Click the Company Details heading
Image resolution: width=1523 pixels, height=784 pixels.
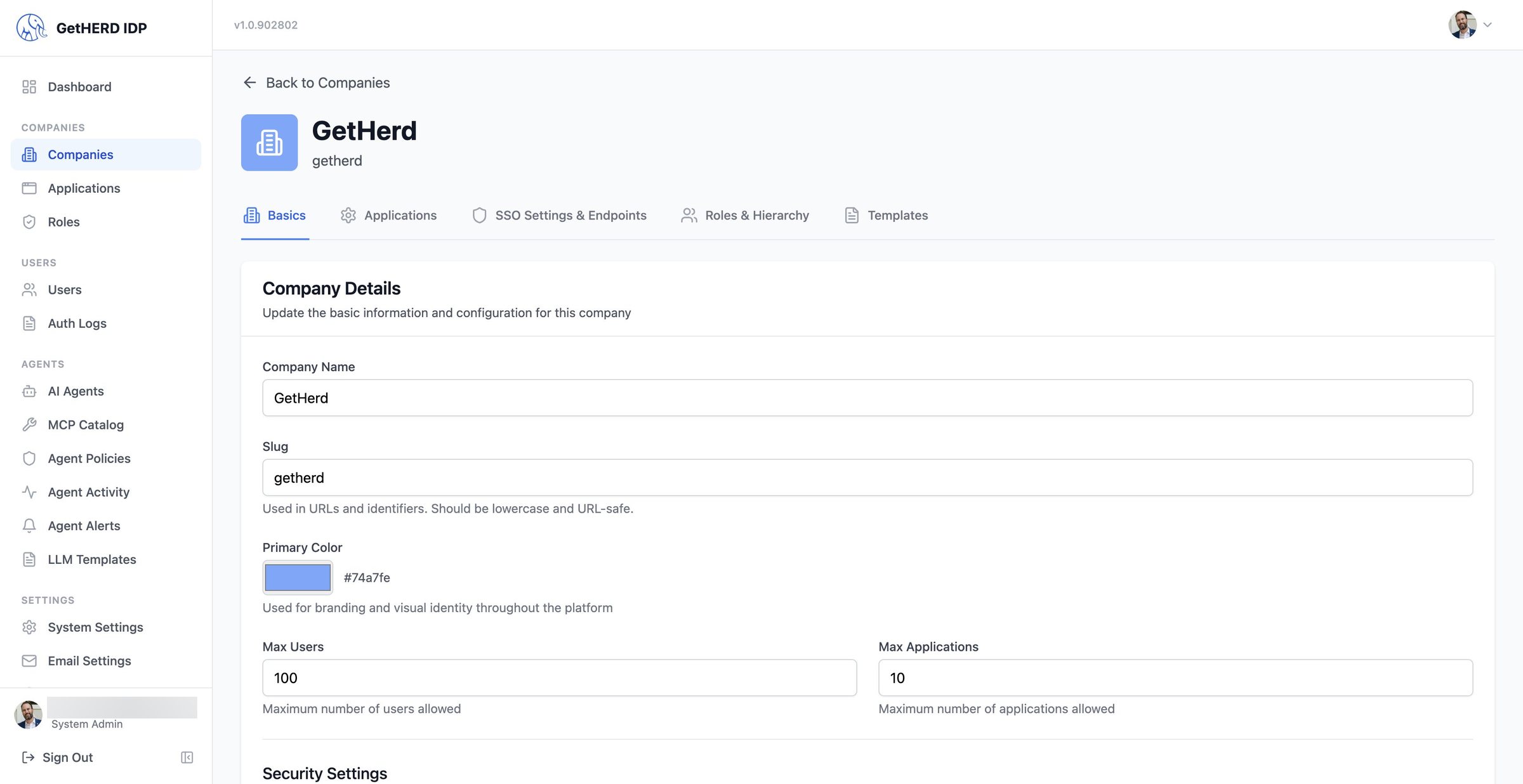click(x=331, y=289)
